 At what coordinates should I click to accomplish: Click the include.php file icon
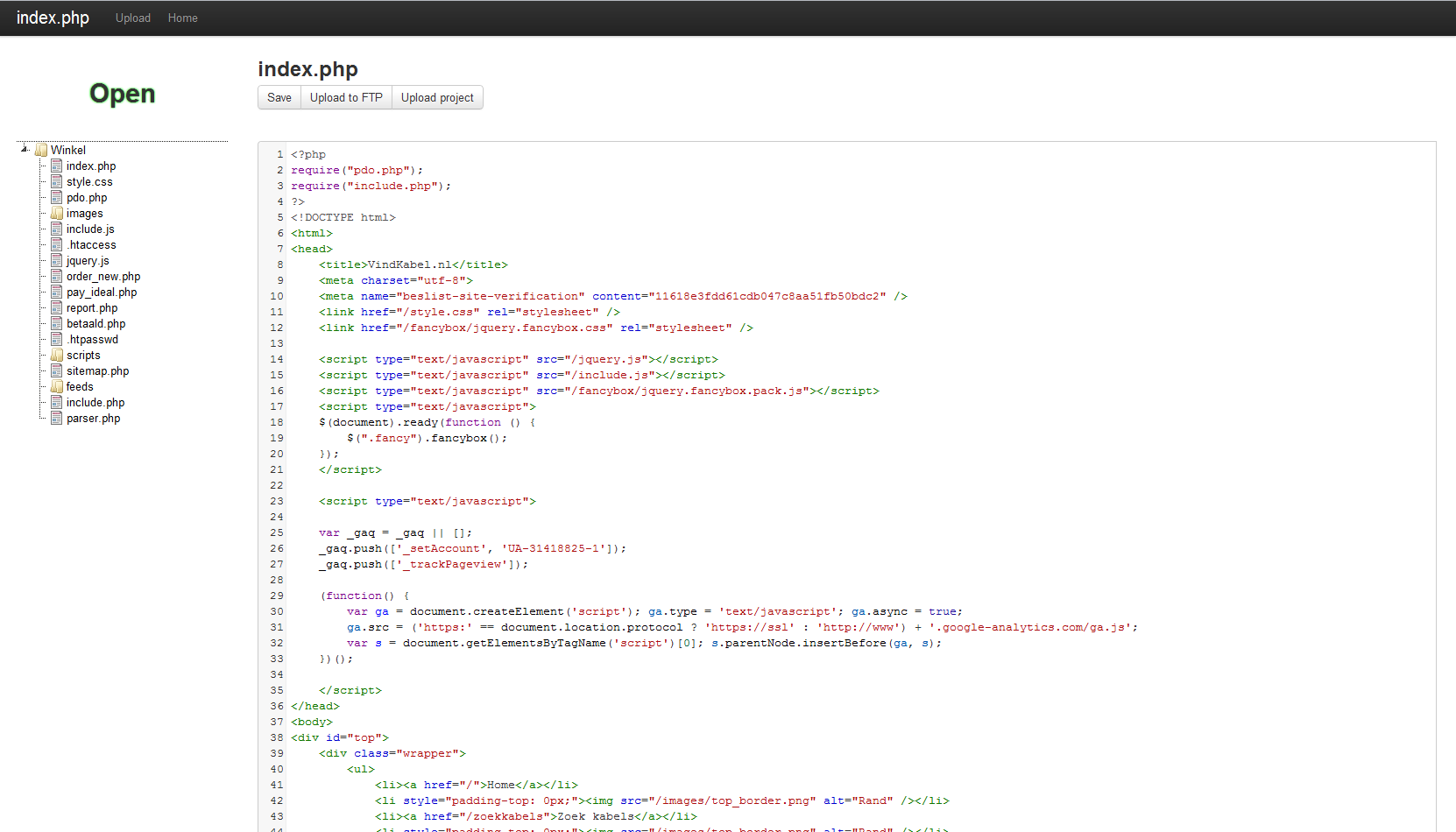click(x=57, y=402)
